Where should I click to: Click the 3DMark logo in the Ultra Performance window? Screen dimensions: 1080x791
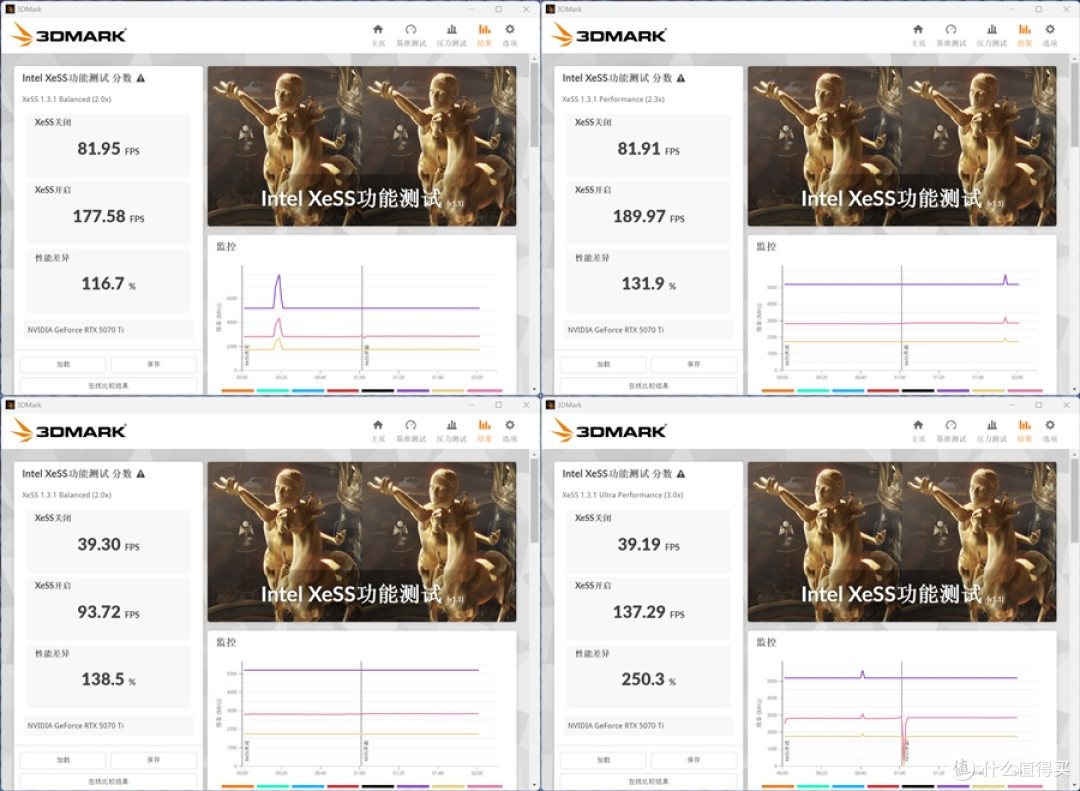coord(610,430)
